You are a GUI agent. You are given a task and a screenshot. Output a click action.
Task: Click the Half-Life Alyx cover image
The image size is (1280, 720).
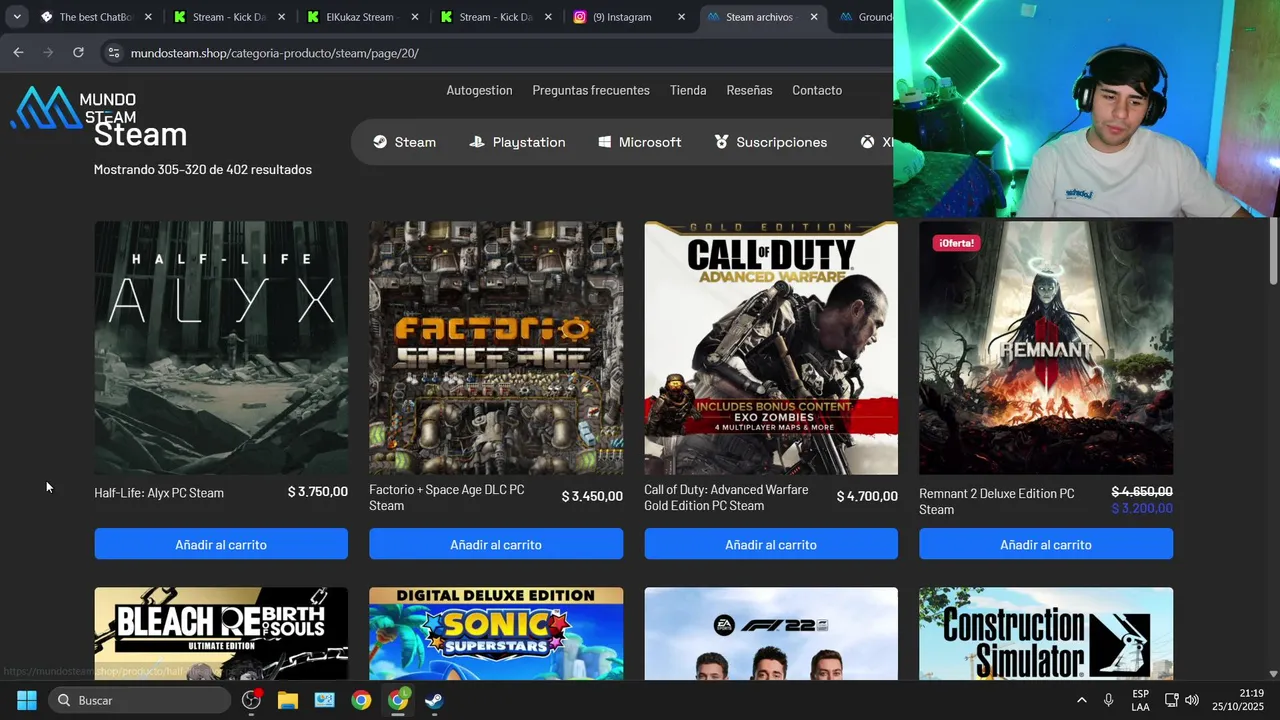221,348
